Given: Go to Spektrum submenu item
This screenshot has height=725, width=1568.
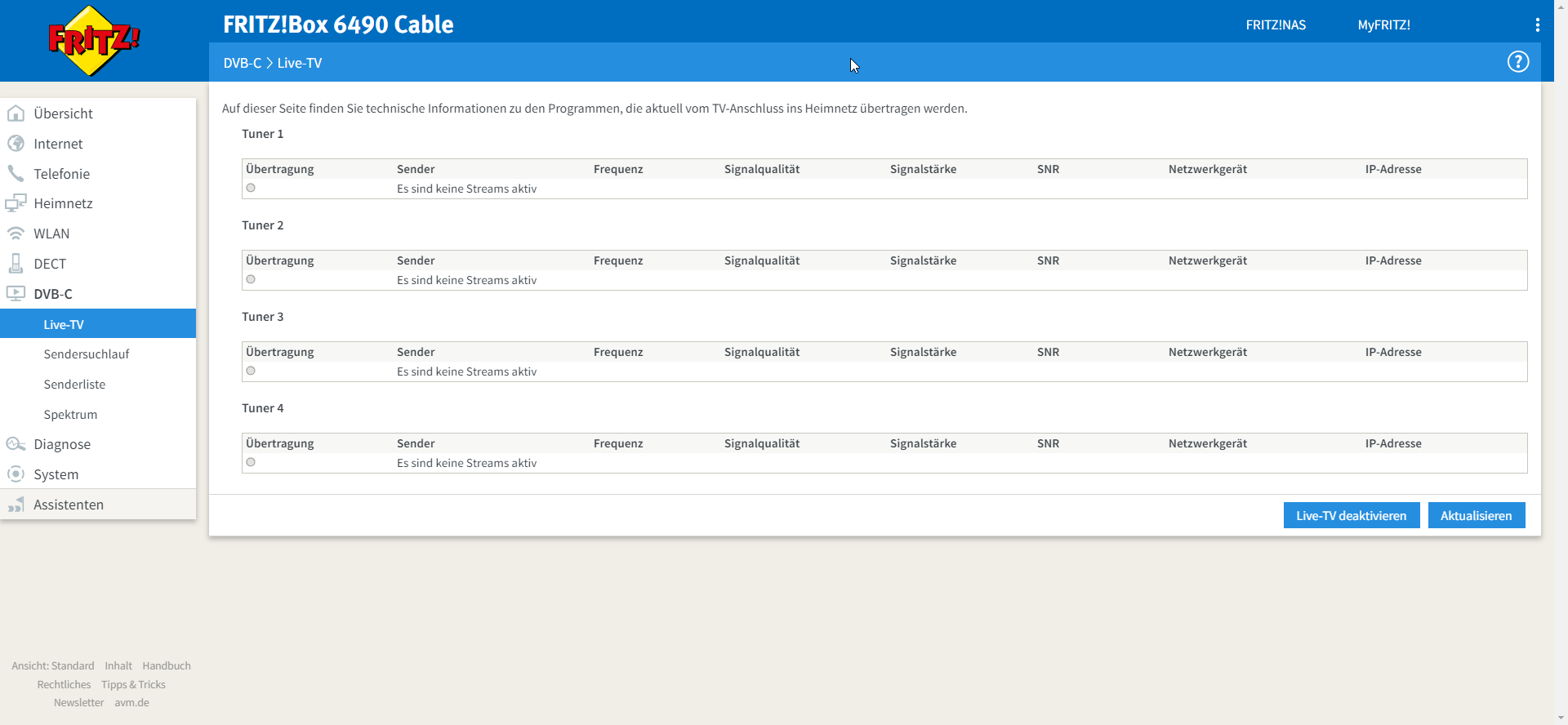Looking at the screenshot, I should click(98, 415).
